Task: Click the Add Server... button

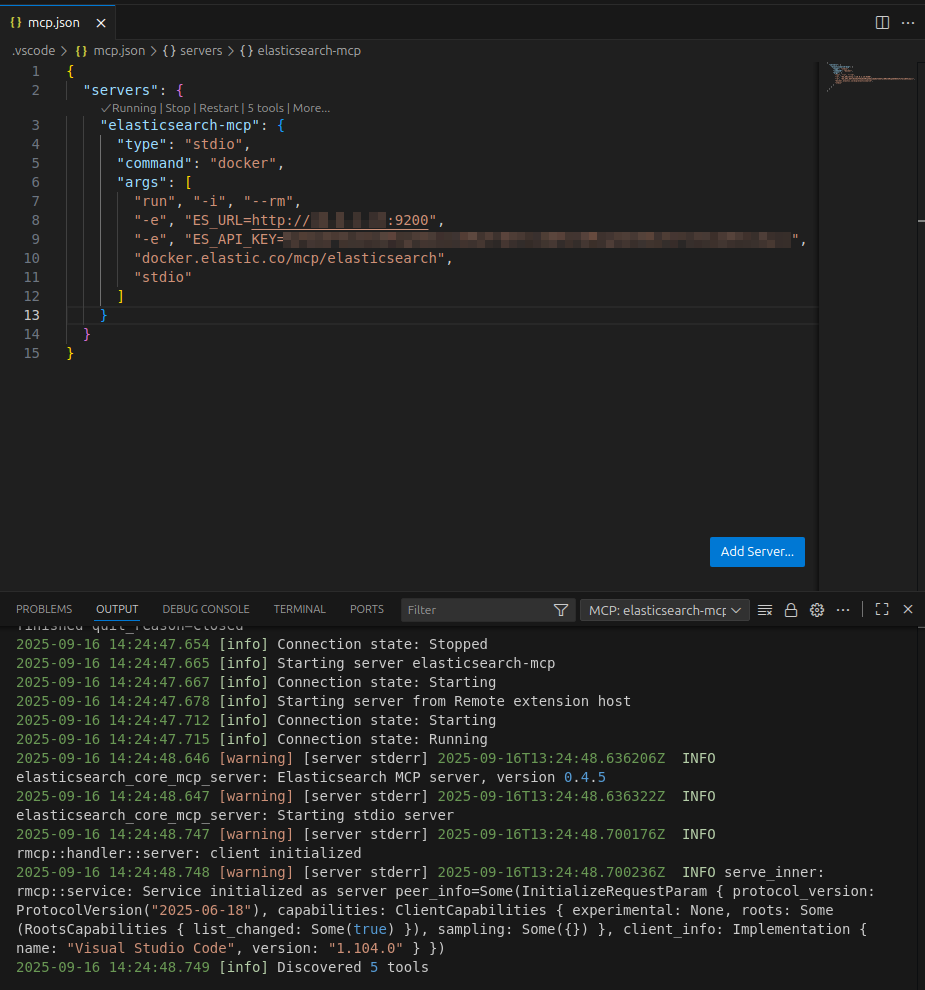Action: coord(757,552)
